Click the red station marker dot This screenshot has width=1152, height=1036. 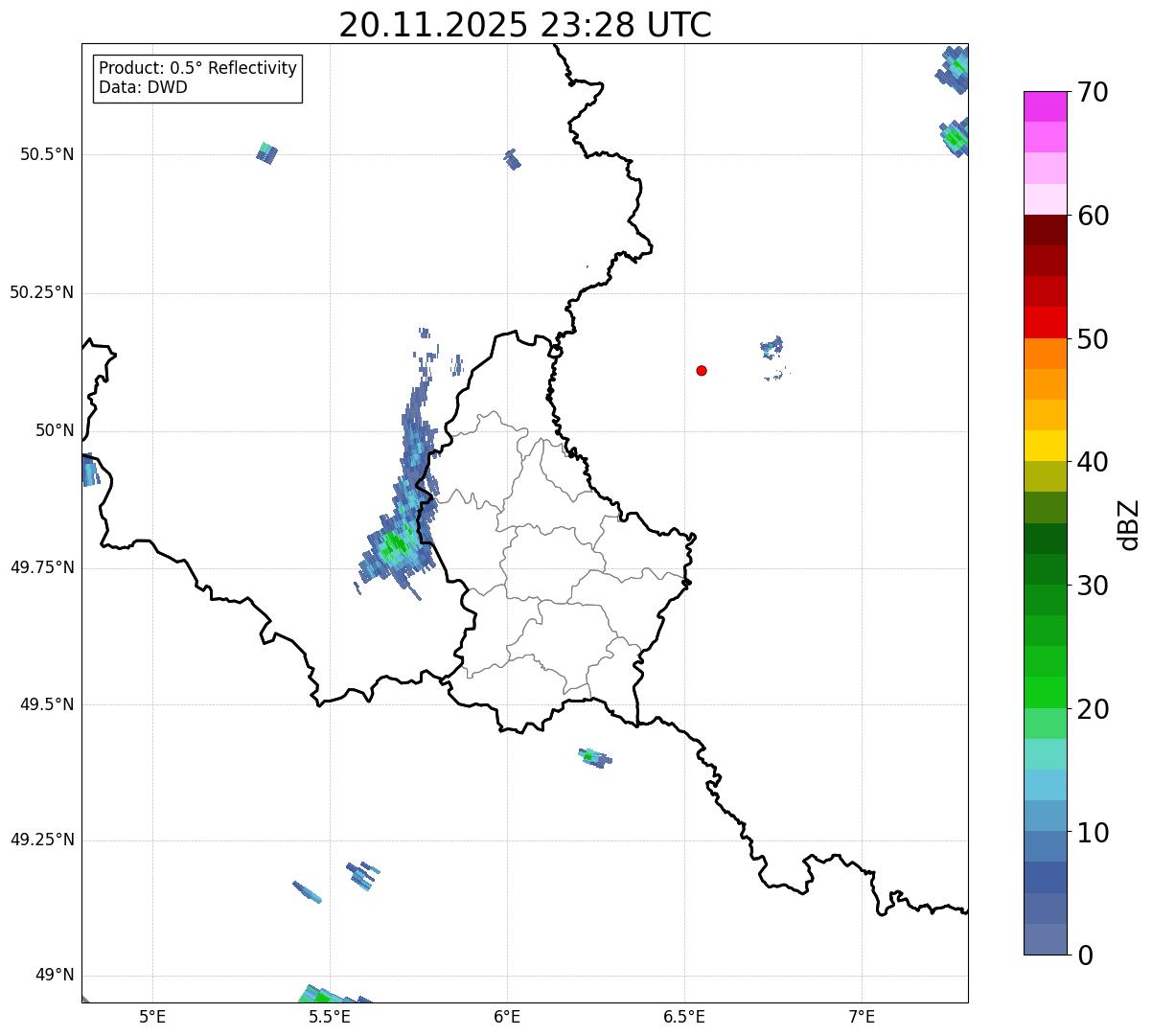702,370
